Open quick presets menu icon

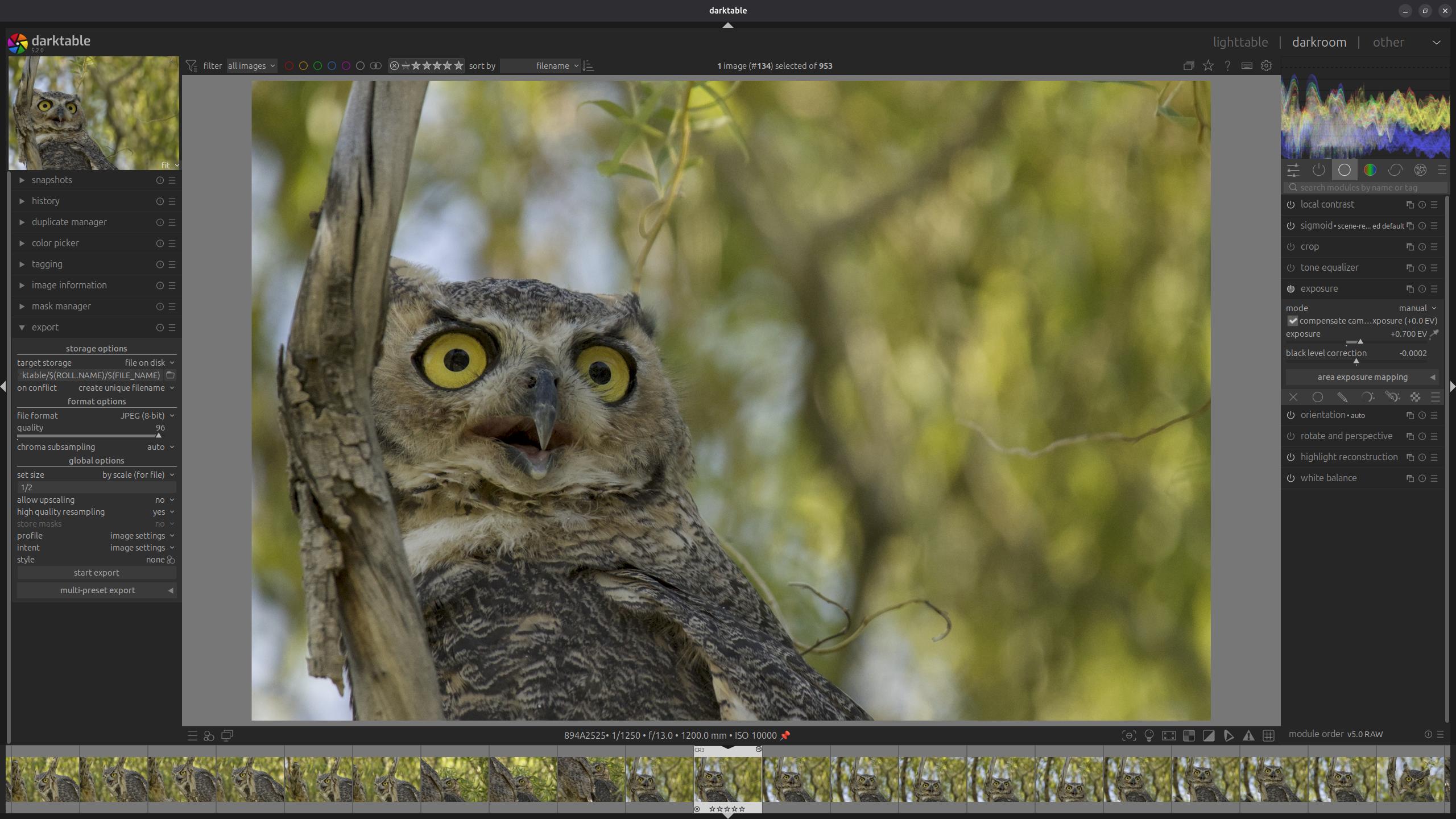(x=192, y=736)
